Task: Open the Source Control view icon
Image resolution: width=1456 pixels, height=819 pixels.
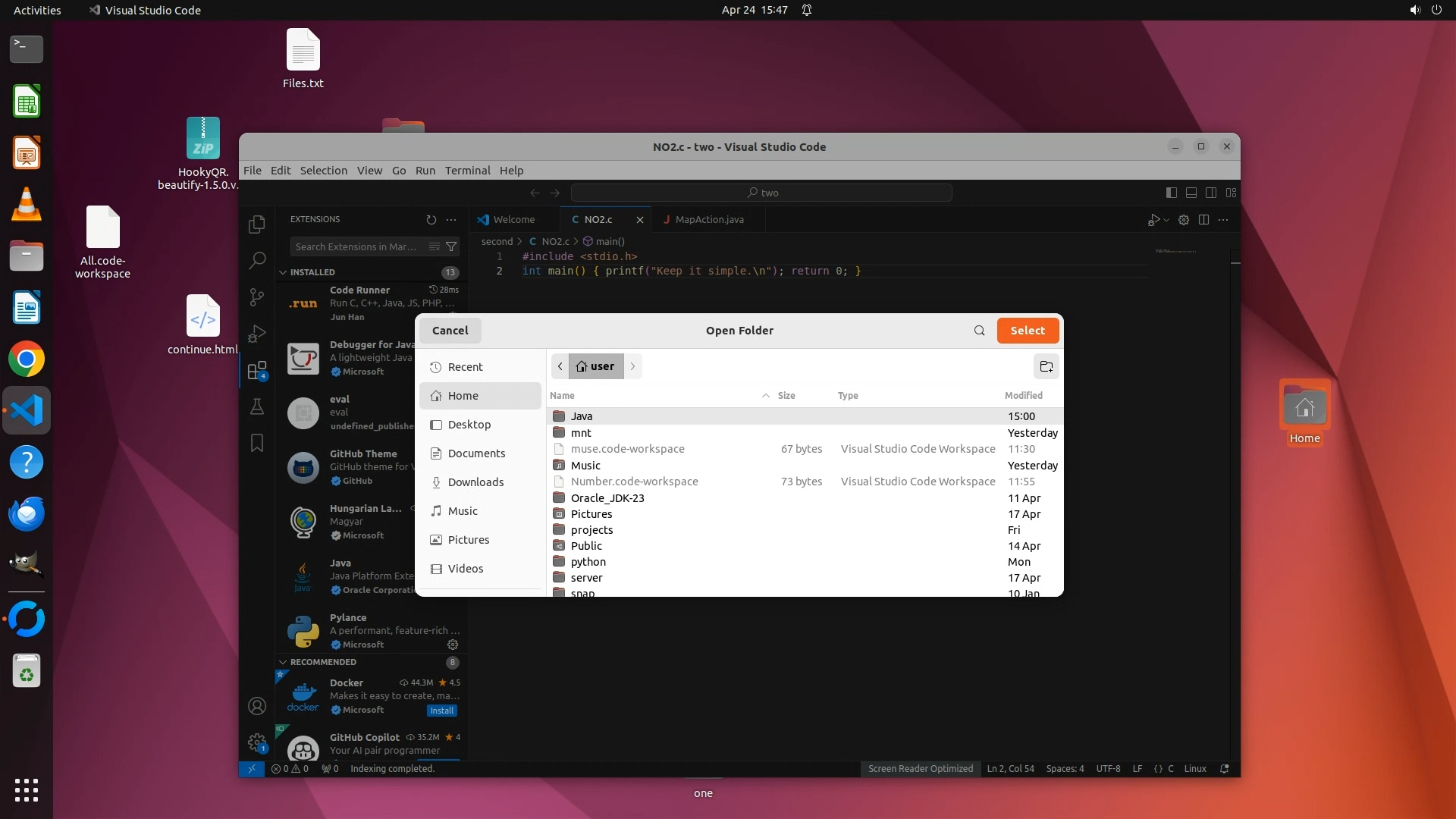Action: tap(257, 297)
